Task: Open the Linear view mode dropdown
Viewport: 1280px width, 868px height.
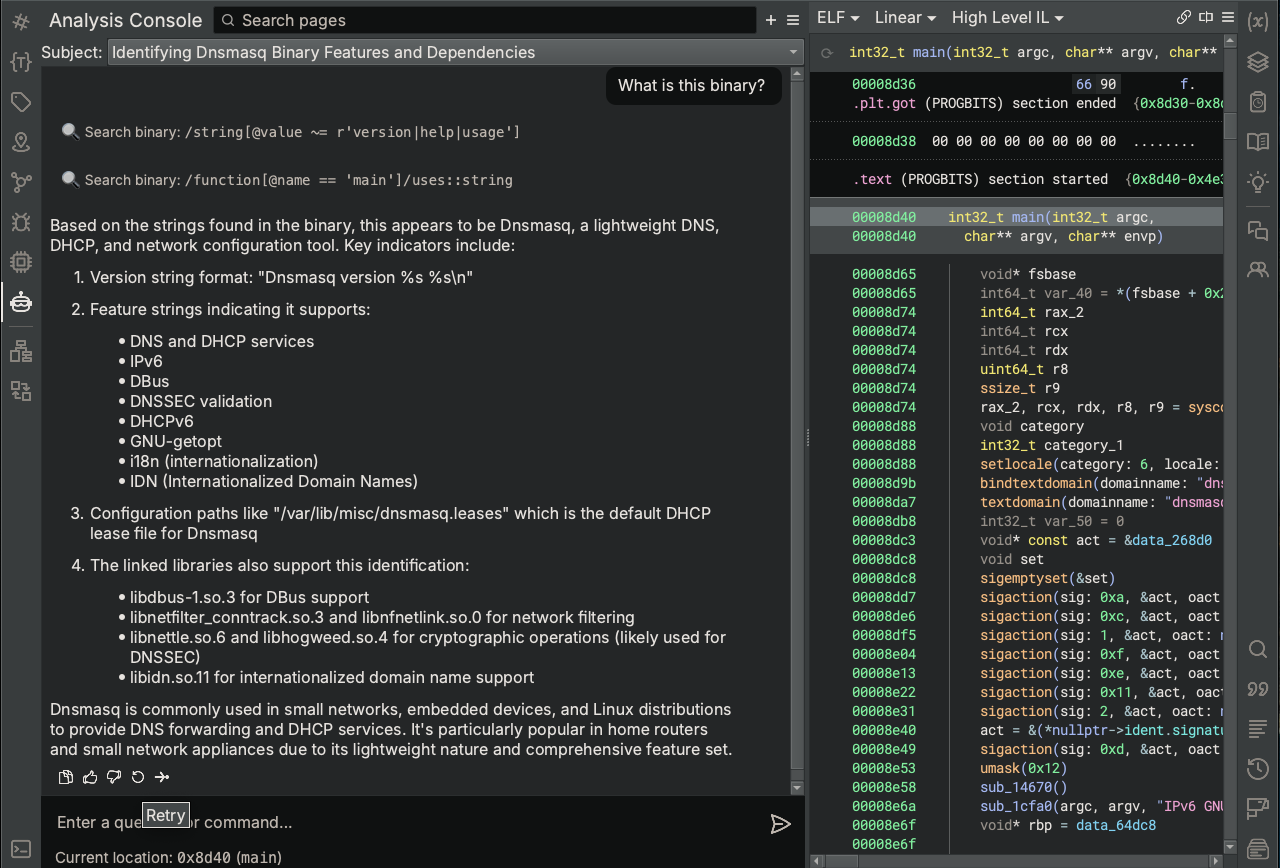Action: click(x=905, y=18)
